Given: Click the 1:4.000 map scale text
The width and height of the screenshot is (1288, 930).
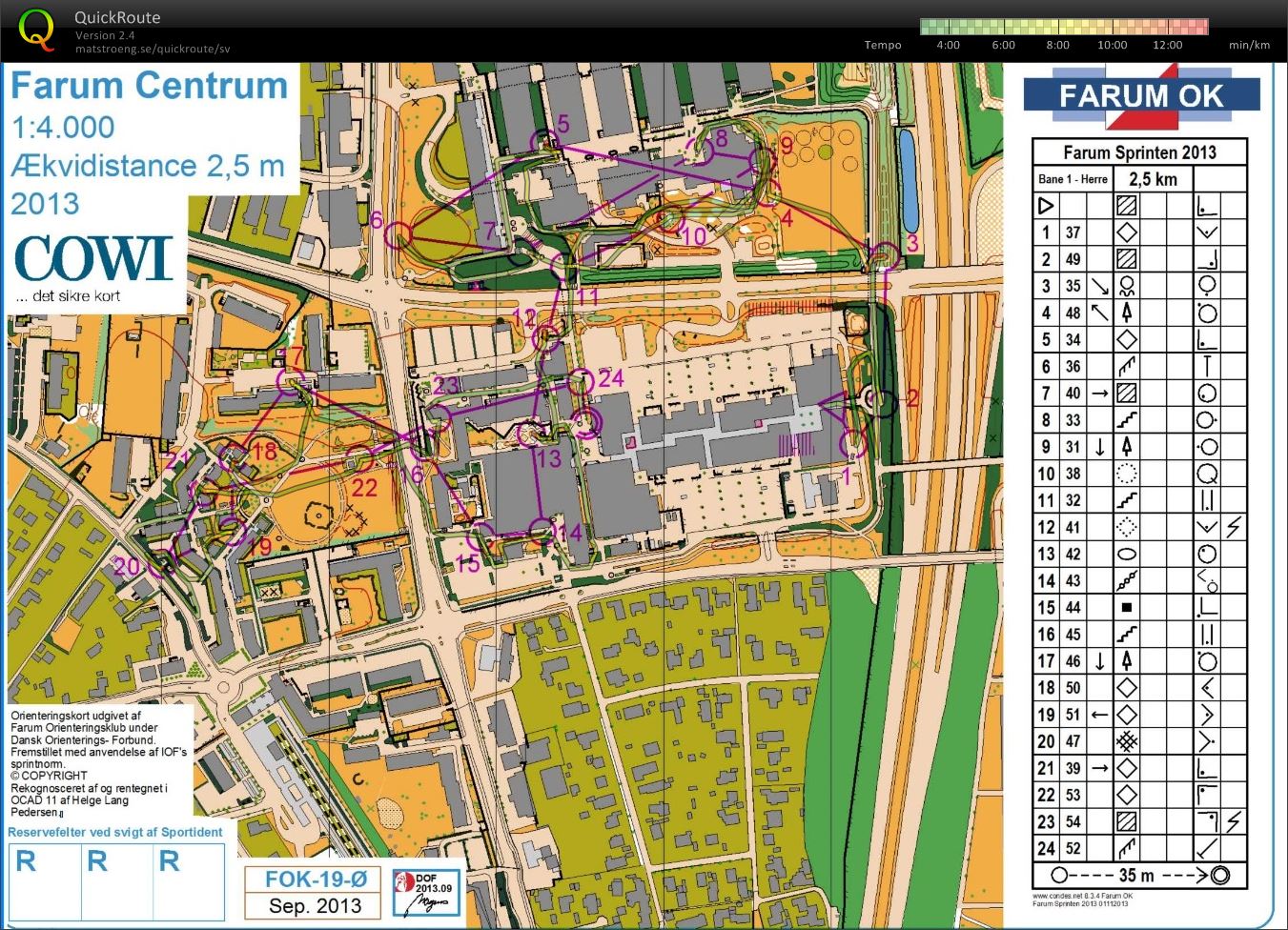Looking at the screenshot, I should tap(63, 127).
